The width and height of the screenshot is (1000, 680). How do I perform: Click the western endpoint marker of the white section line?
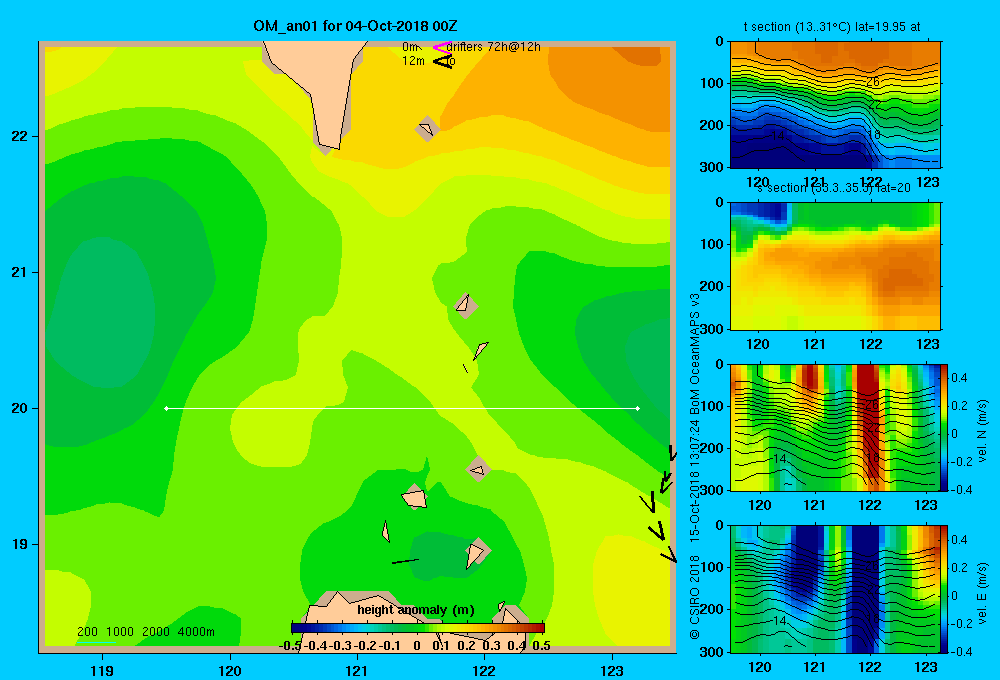(166, 408)
